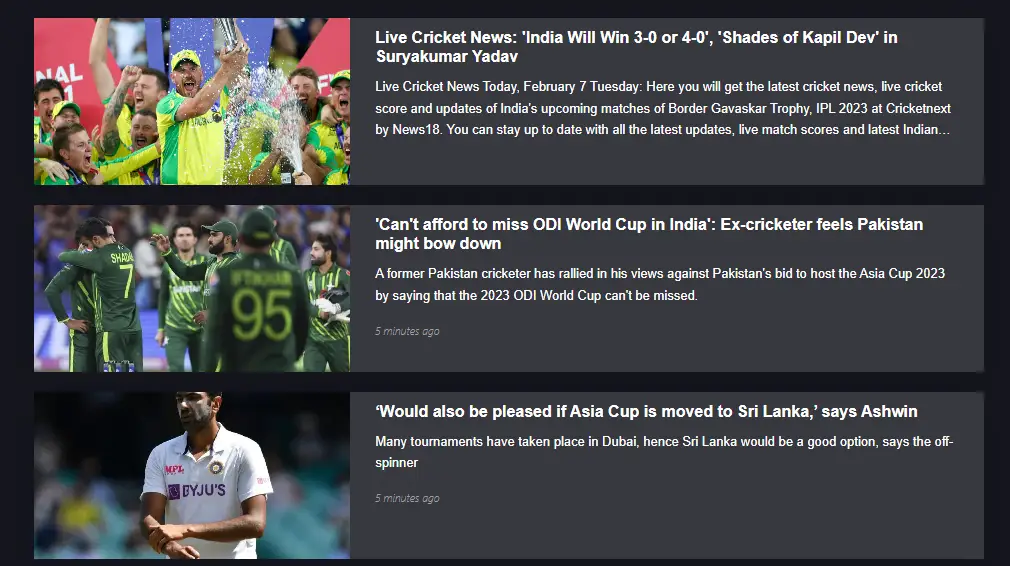This screenshot has width=1010, height=566.
Task: Open the Ashwin in white jersey thumbnail
Action: pos(192,475)
